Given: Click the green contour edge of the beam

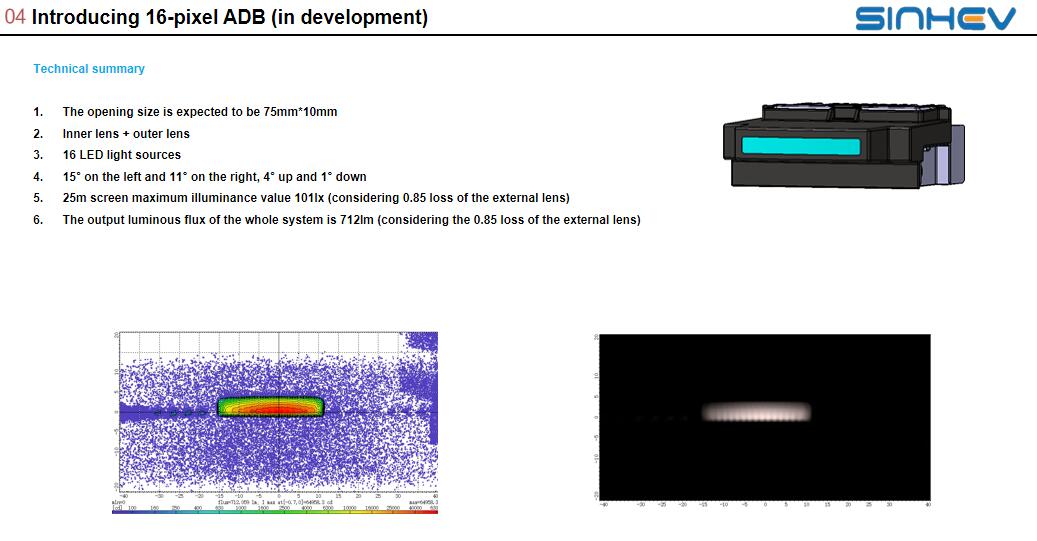Looking at the screenshot, I should (221, 407).
